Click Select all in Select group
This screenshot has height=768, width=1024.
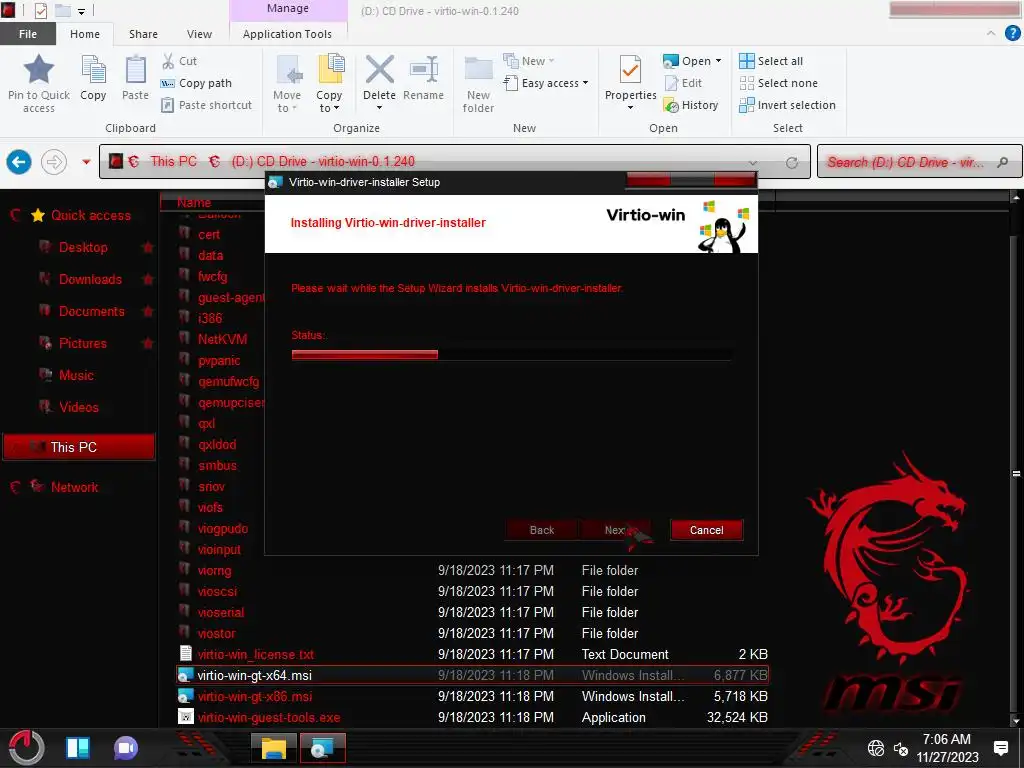tap(771, 61)
